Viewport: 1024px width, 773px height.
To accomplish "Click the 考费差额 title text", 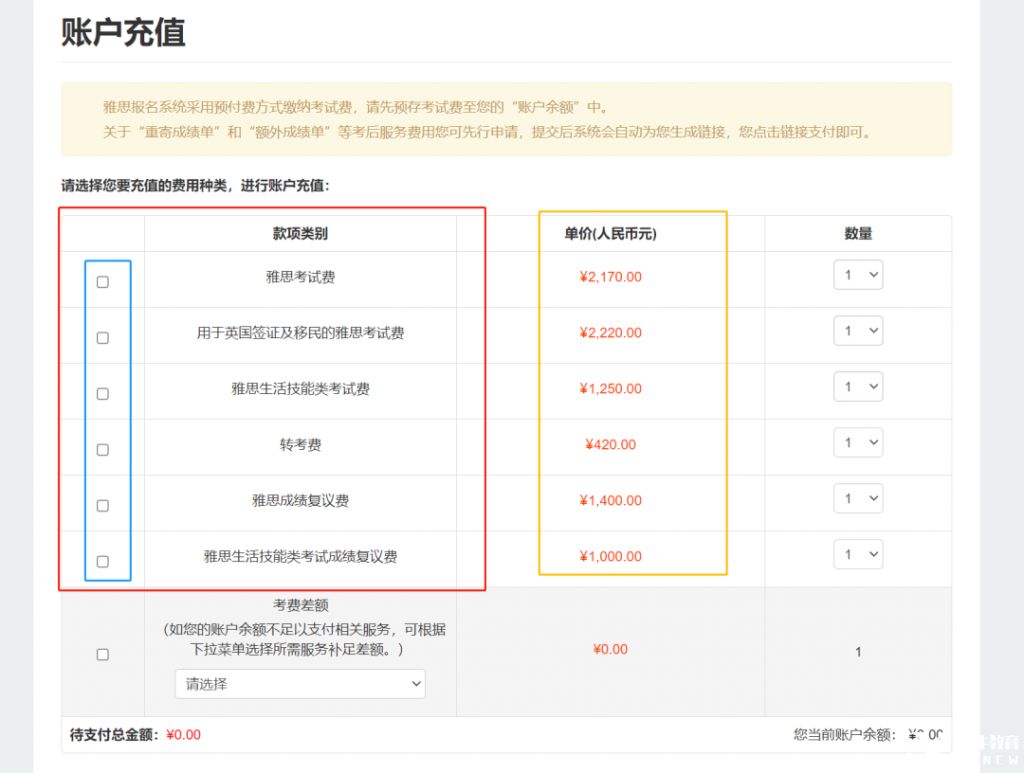I will click(x=300, y=605).
